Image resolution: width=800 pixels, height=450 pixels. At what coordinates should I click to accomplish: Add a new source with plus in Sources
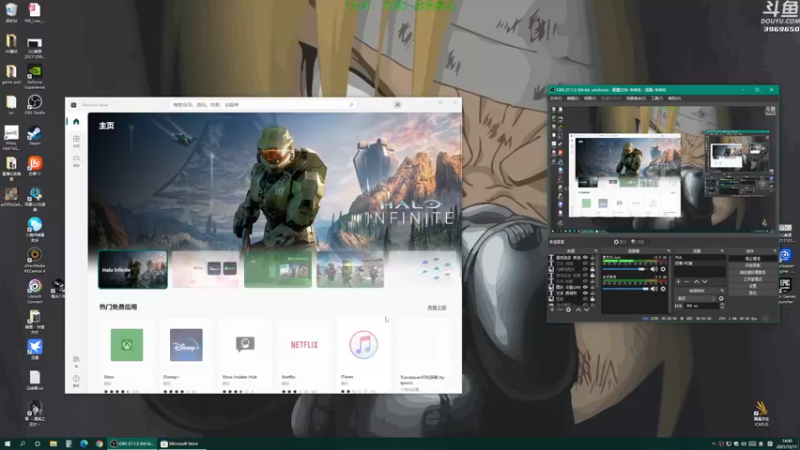click(x=552, y=310)
